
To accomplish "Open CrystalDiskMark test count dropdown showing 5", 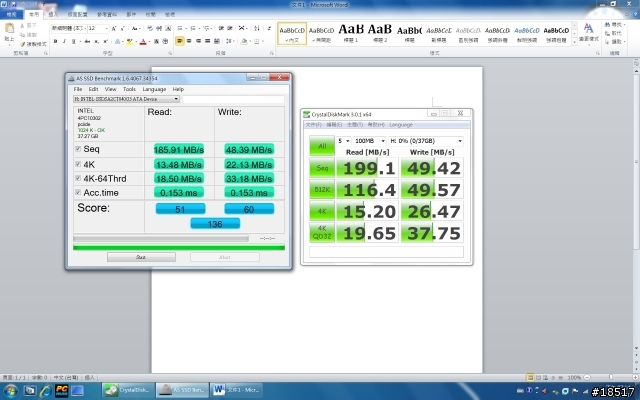I will [x=344, y=141].
